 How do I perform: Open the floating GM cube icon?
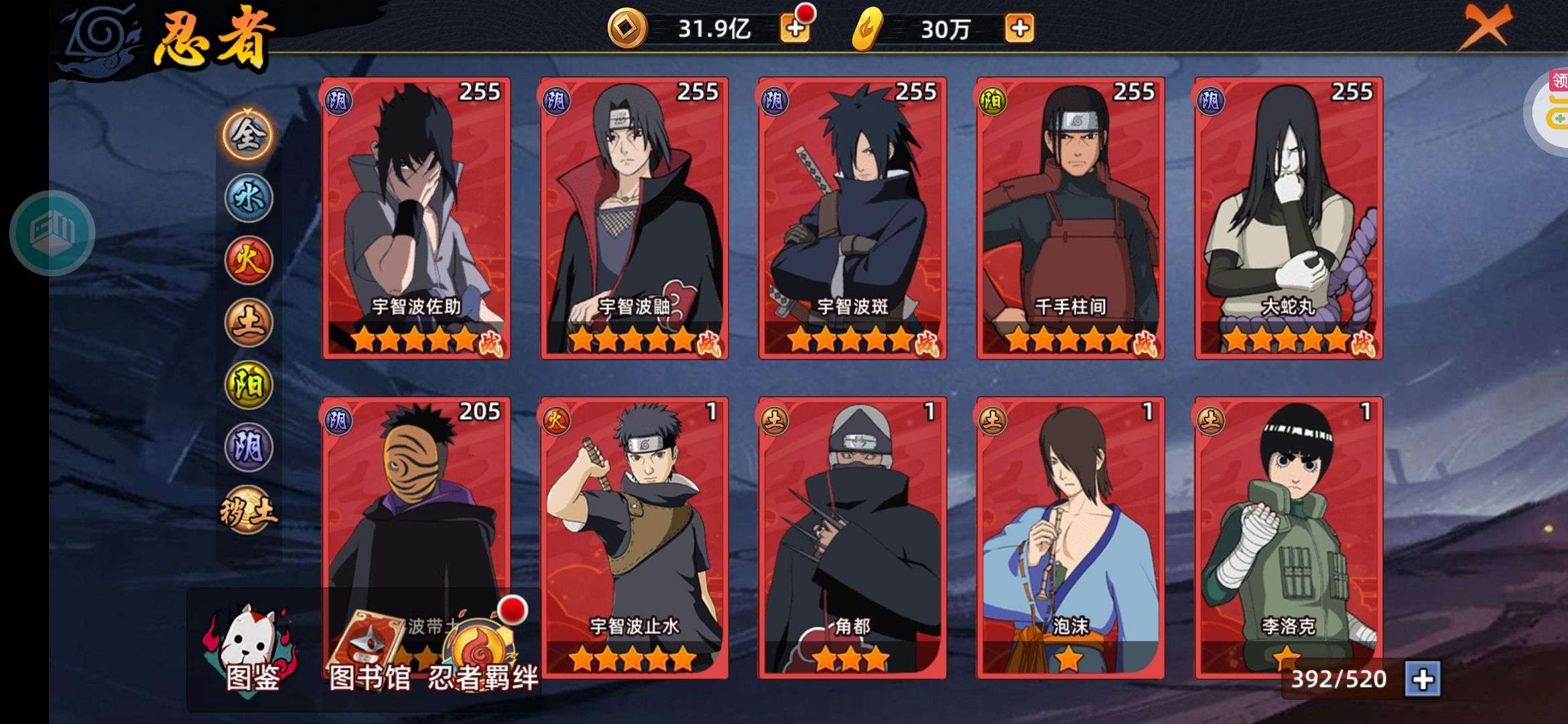pos(52,233)
